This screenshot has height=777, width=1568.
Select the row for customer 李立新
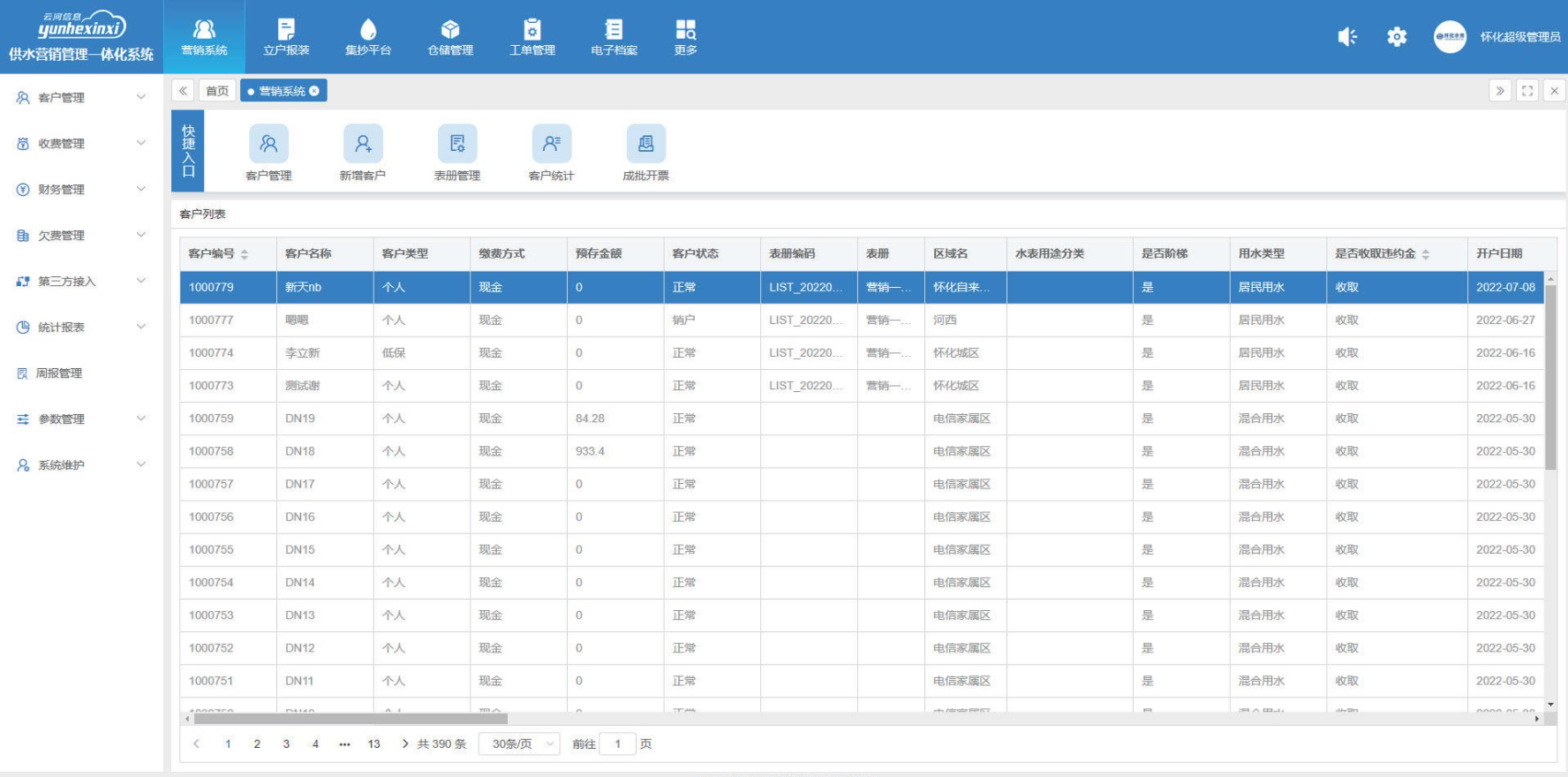862,352
